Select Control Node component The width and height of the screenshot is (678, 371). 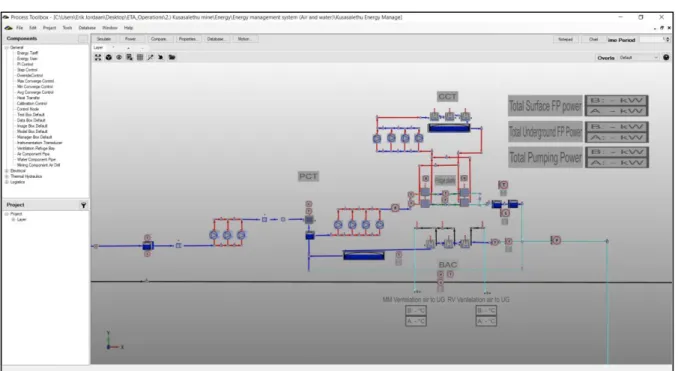point(28,109)
